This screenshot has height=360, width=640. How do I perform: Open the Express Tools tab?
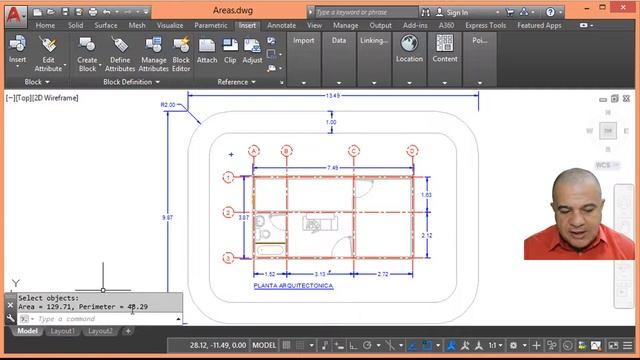(x=485, y=25)
